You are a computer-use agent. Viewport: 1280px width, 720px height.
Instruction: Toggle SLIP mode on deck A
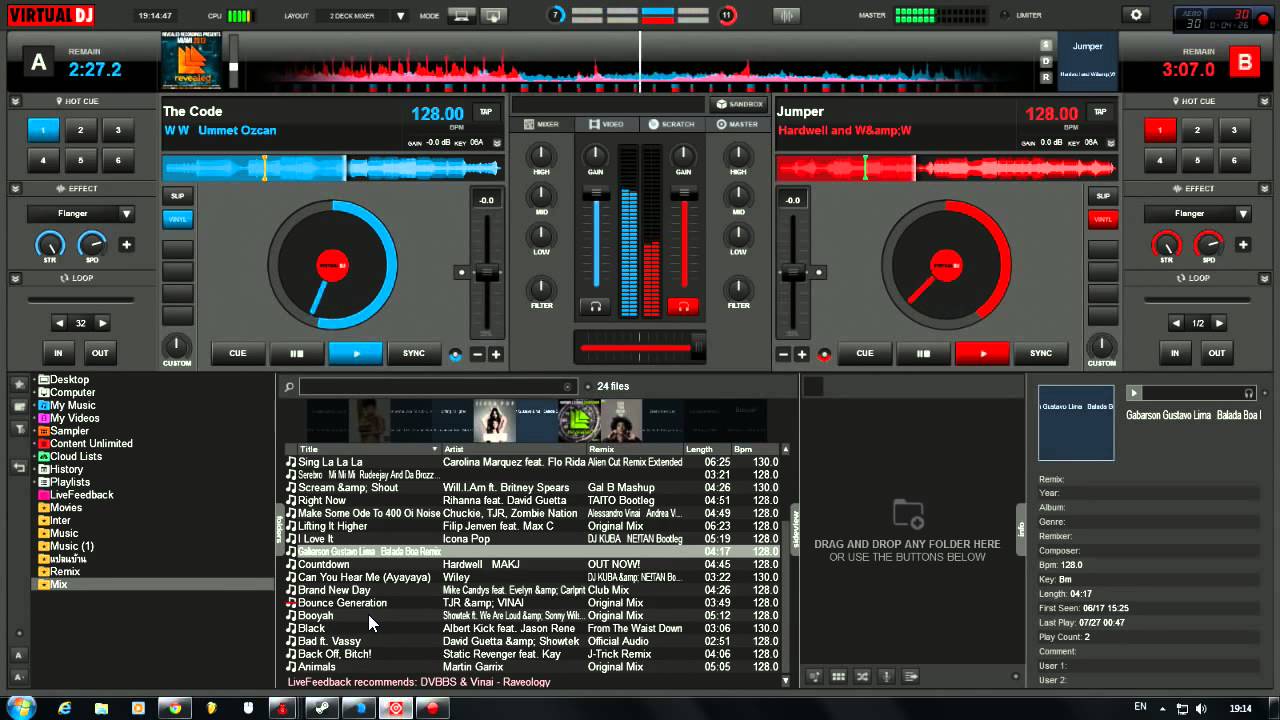pos(178,196)
